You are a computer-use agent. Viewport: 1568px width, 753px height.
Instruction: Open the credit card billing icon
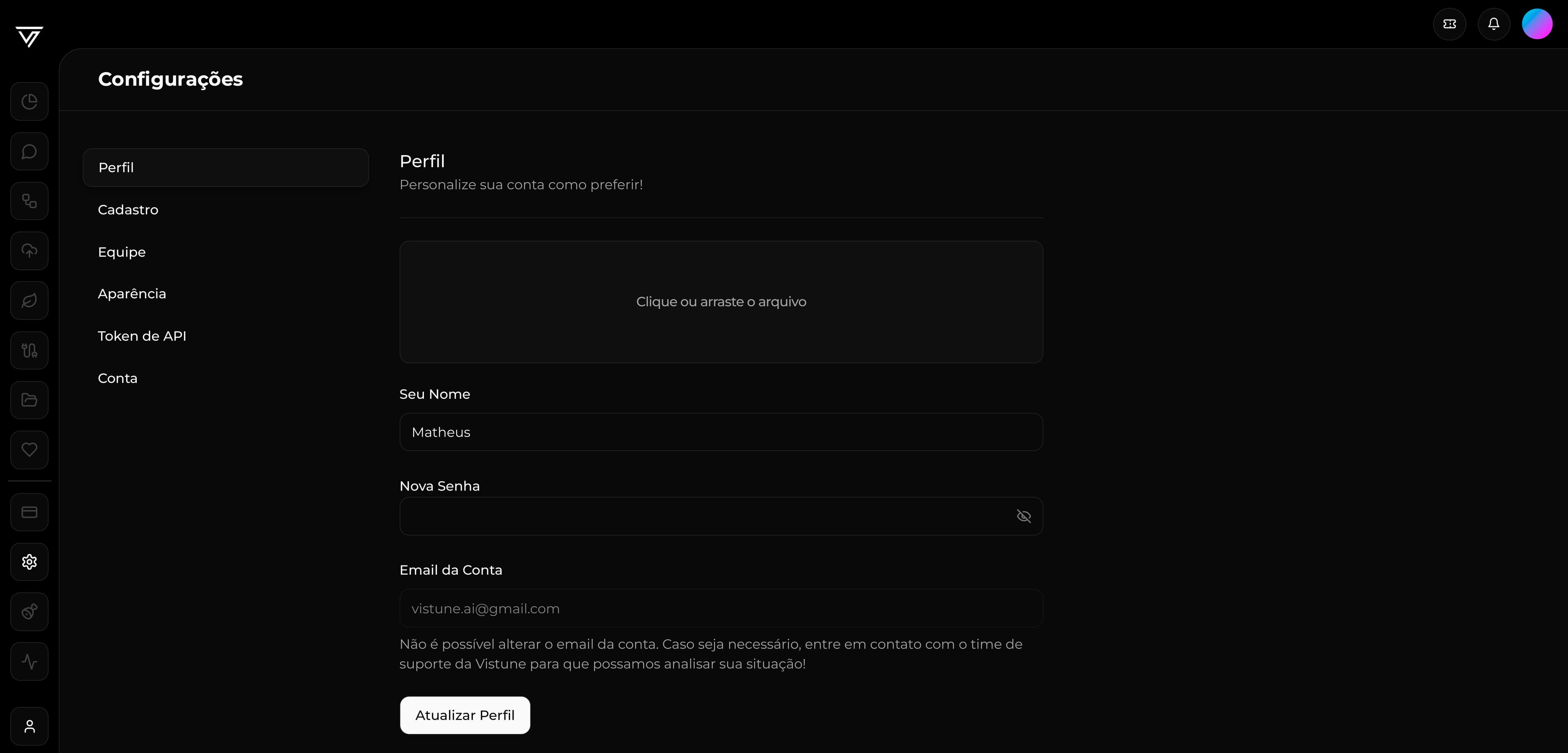[29, 512]
